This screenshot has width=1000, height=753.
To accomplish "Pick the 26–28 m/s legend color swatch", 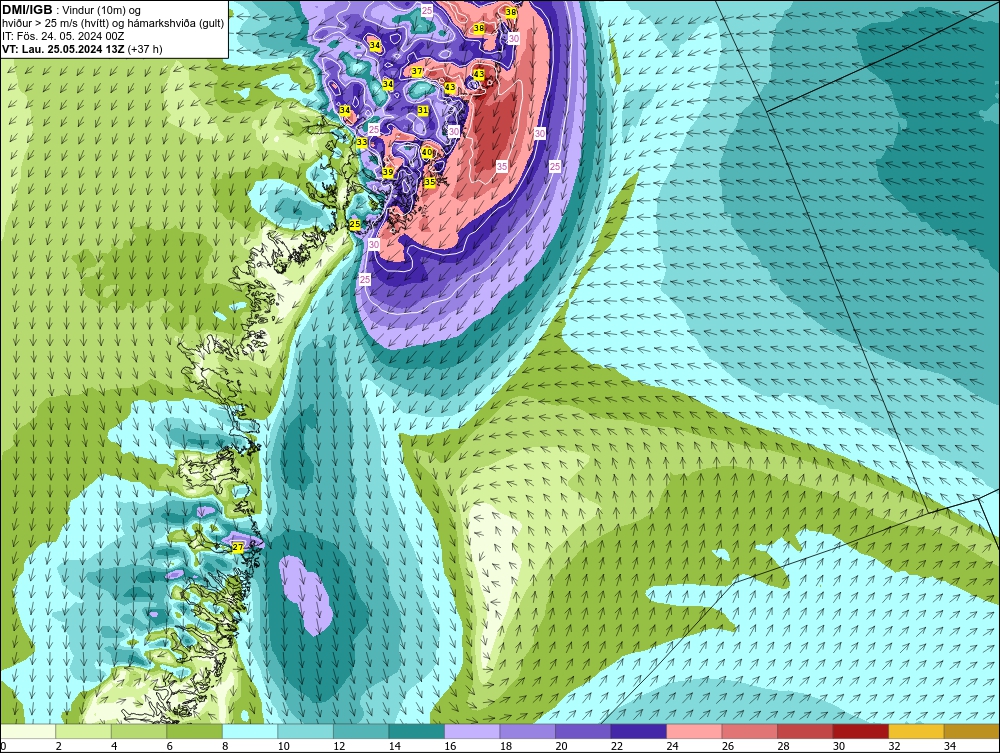I will coord(749,731).
